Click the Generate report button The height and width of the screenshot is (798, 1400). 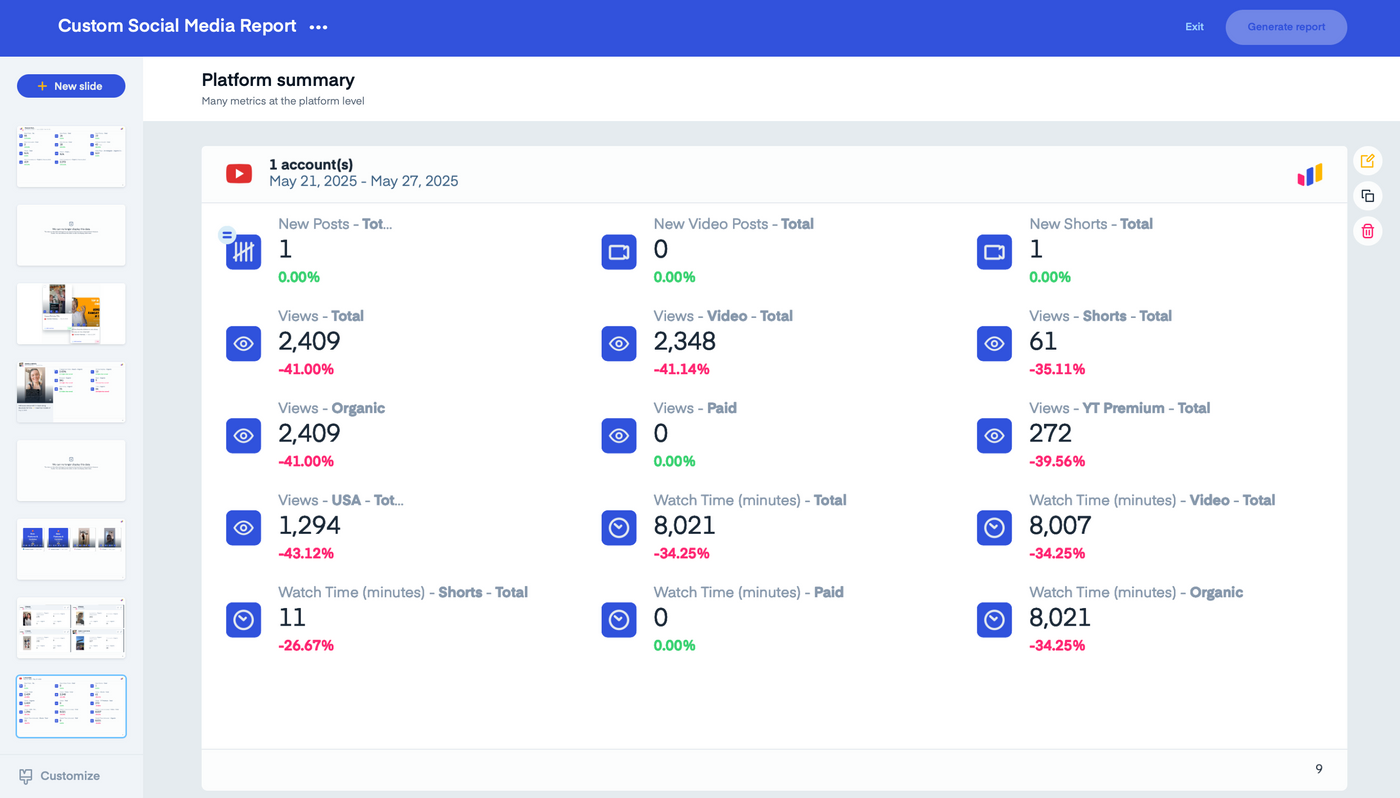tap(1286, 27)
